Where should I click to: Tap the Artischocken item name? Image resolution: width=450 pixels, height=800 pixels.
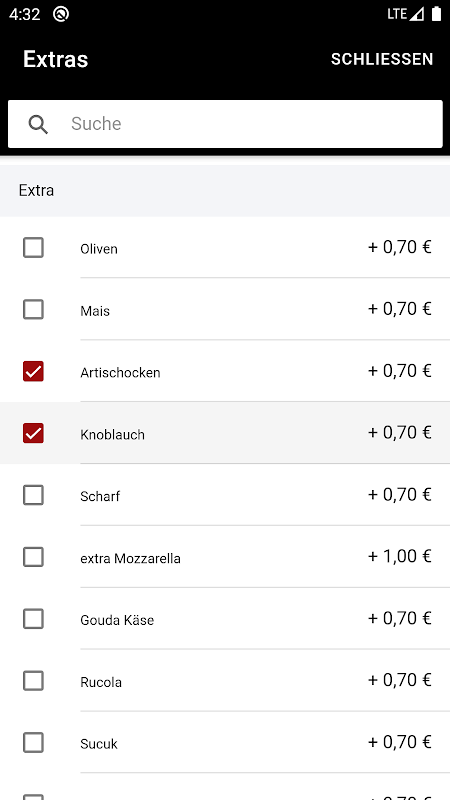(x=120, y=373)
